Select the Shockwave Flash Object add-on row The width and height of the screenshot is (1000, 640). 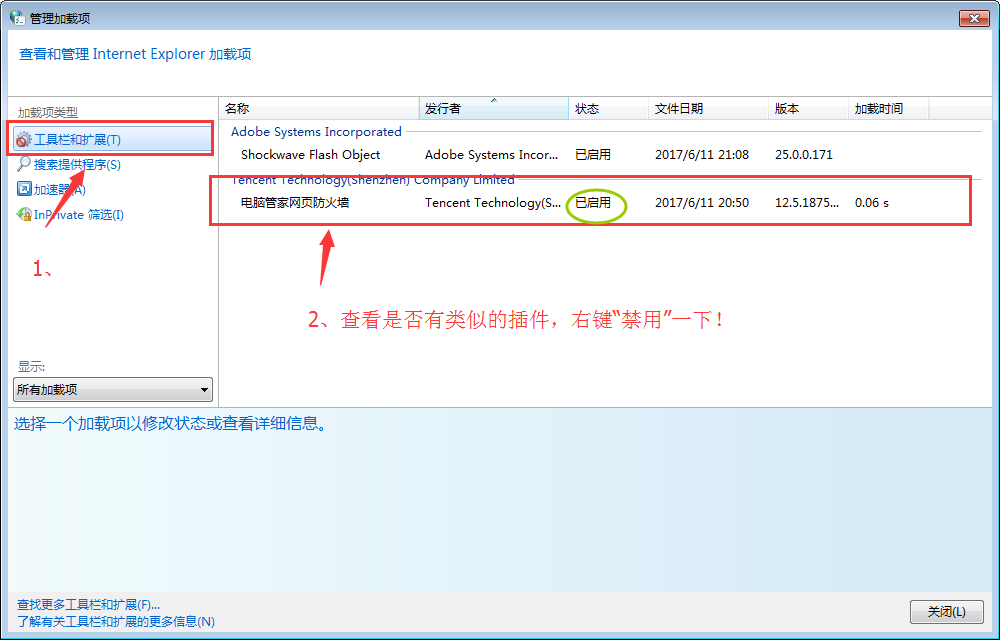(311, 155)
